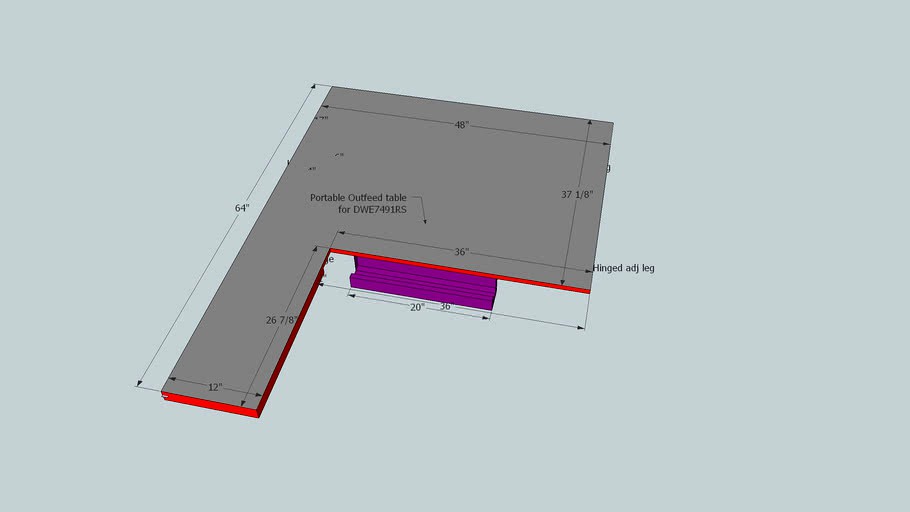Screen dimensions: 910x512
Task: Select the 48" dimension label
Action: coord(461,125)
